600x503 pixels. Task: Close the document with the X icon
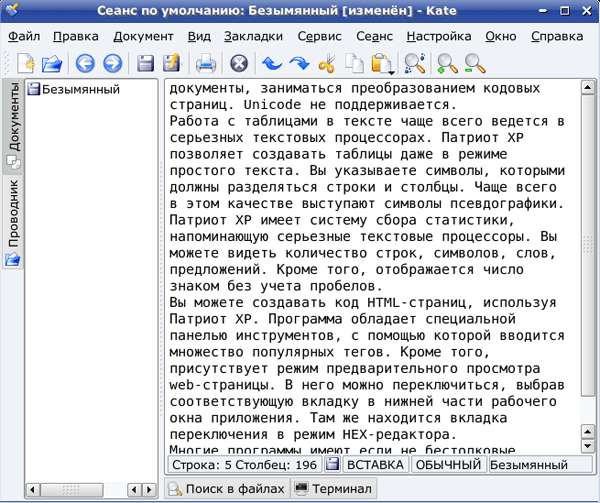pyautogui.click(x=239, y=64)
